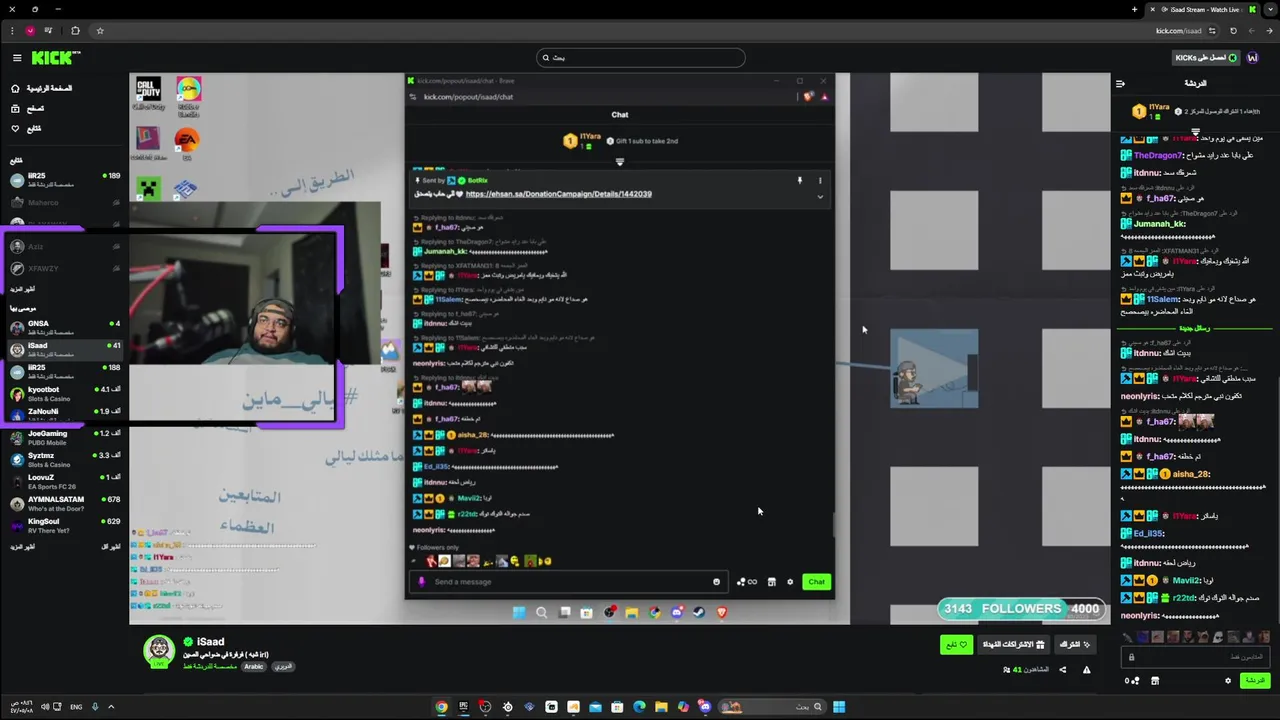1280x720 pixels.
Task: Click Chat button in streamed popout window
Action: pos(817,582)
